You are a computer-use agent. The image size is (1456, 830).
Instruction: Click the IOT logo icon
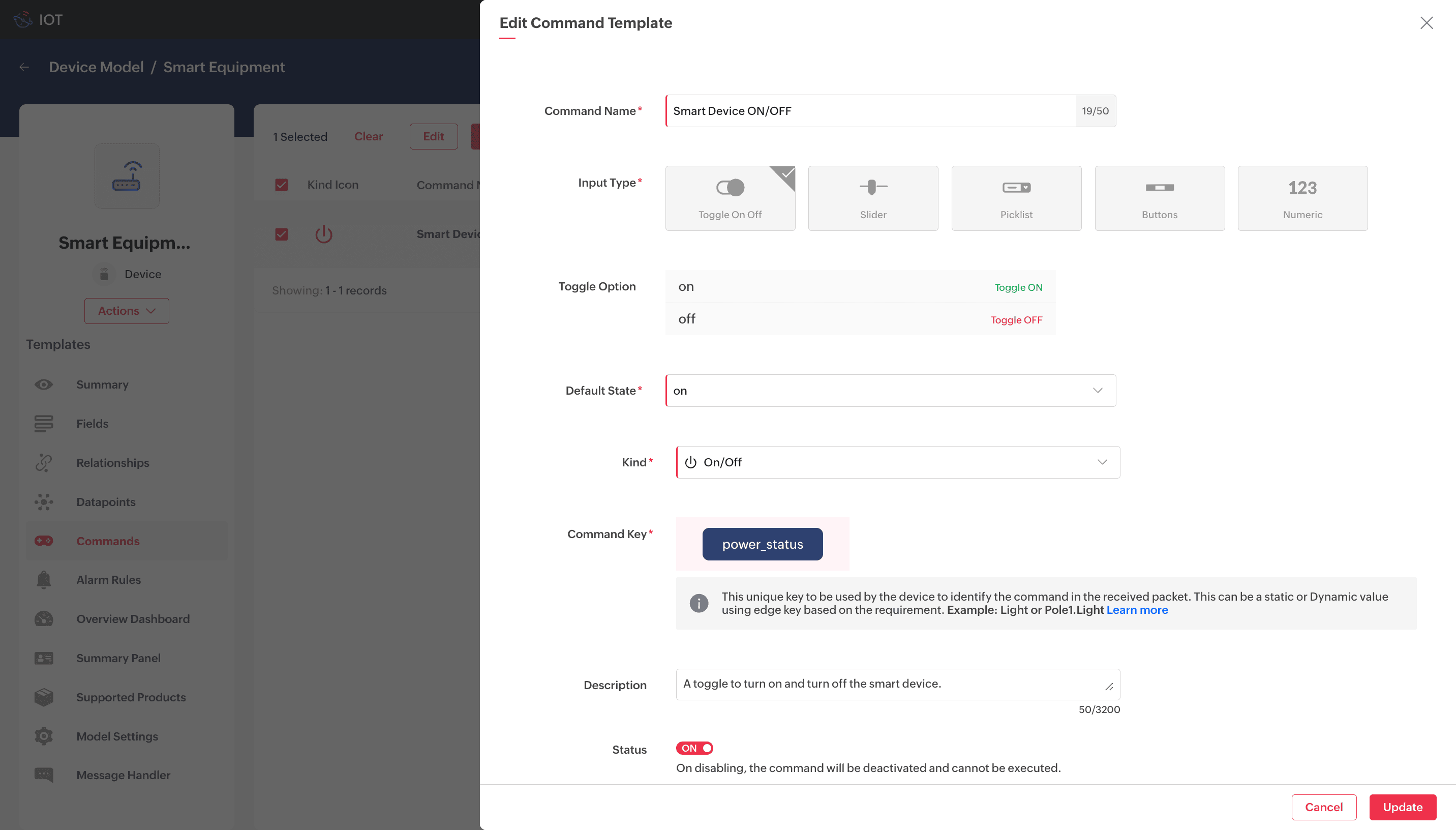coord(23,20)
